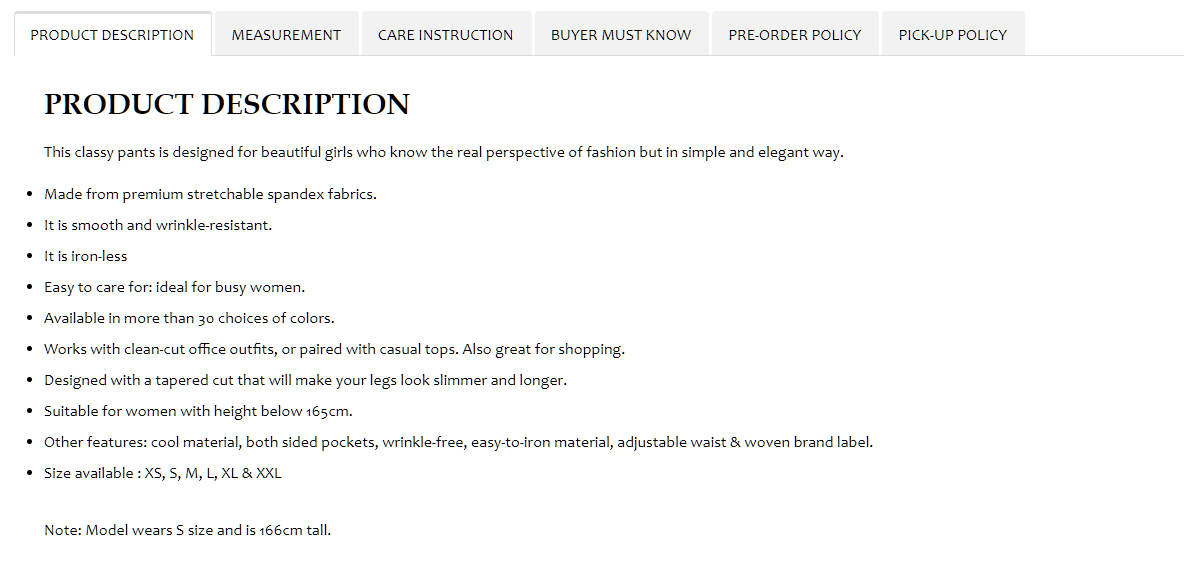
Task: Click the model size note text
Action: (x=187, y=530)
